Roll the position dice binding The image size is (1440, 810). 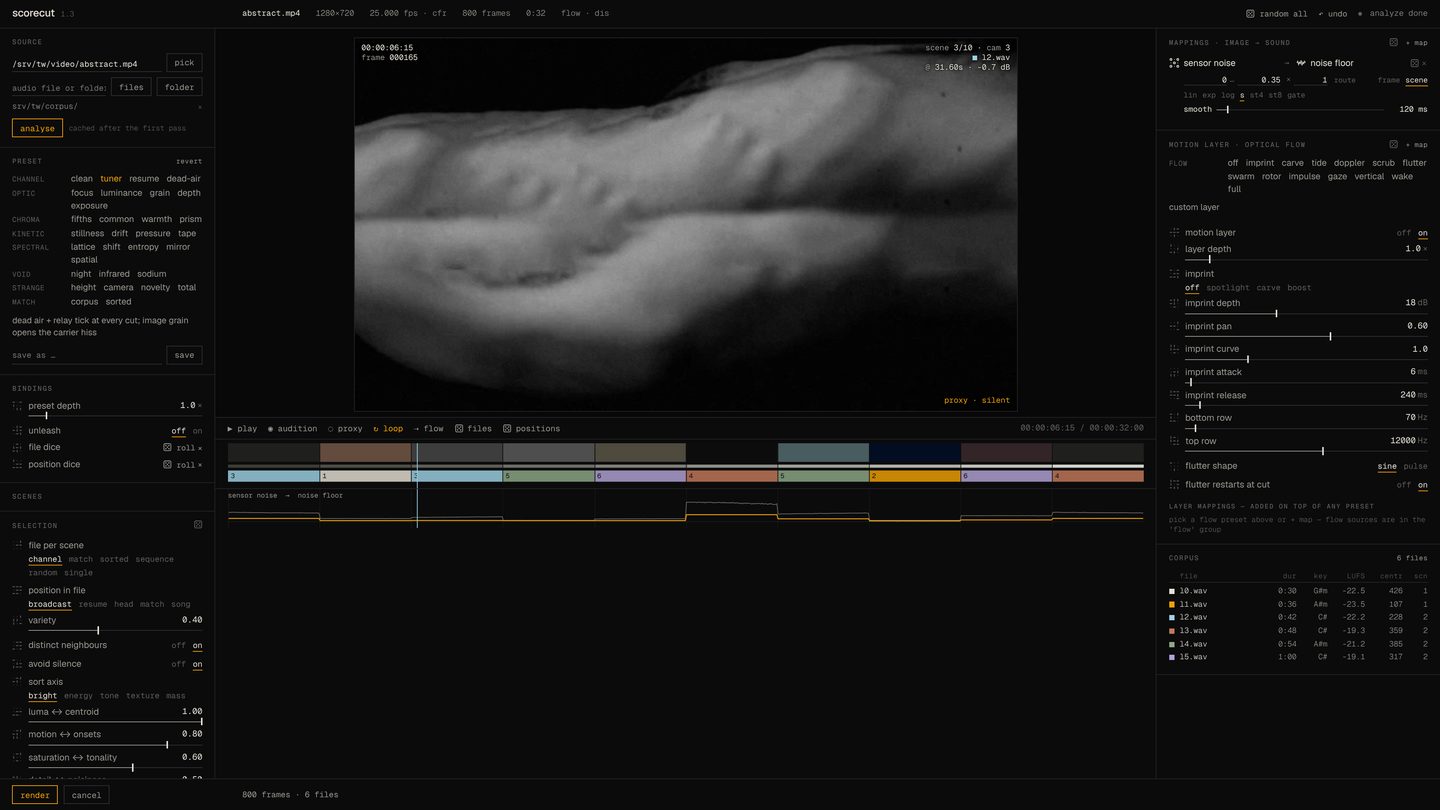(x=182, y=465)
